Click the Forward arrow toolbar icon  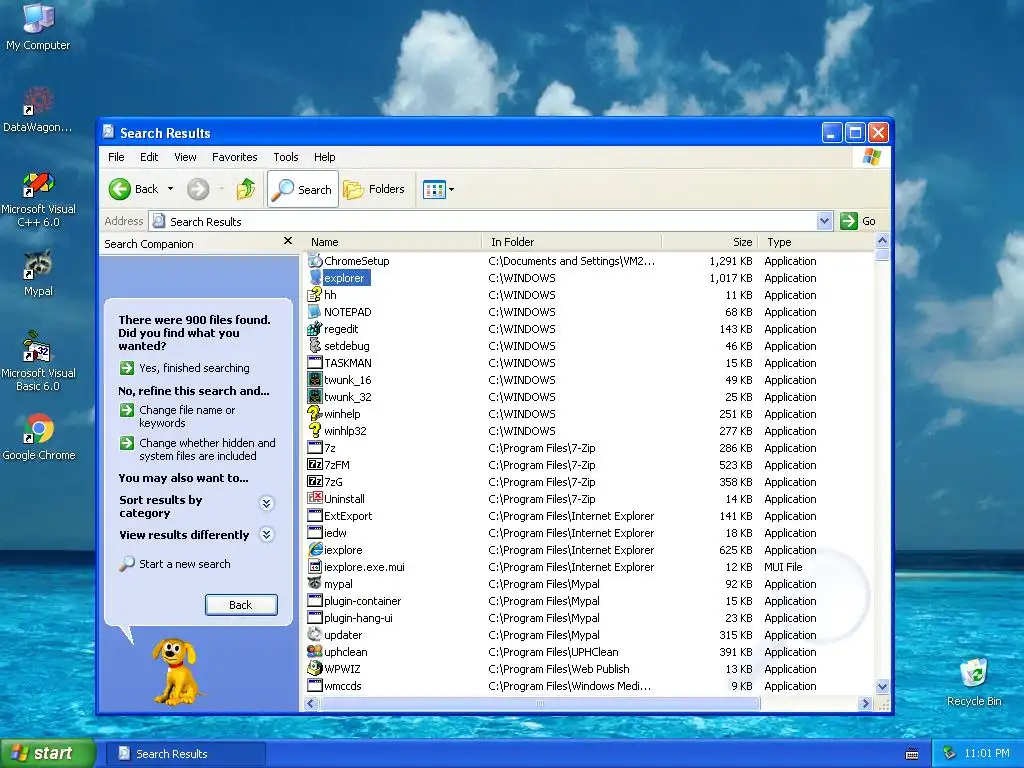pyautogui.click(x=198, y=189)
